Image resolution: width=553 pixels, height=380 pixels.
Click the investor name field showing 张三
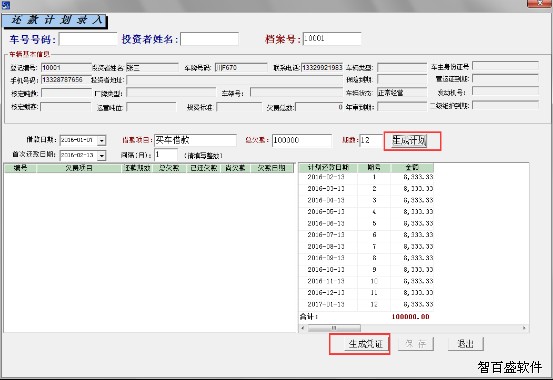coord(152,67)
